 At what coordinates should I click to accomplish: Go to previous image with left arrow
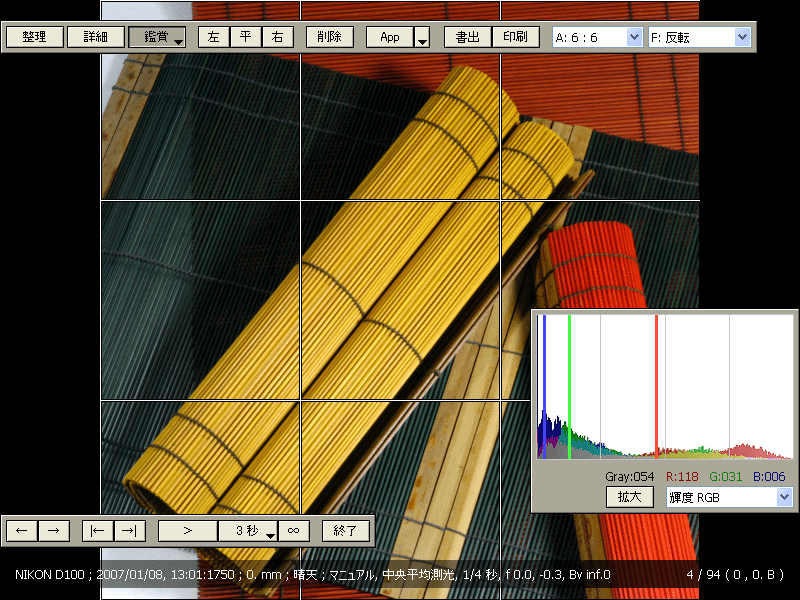click(21, 531)
